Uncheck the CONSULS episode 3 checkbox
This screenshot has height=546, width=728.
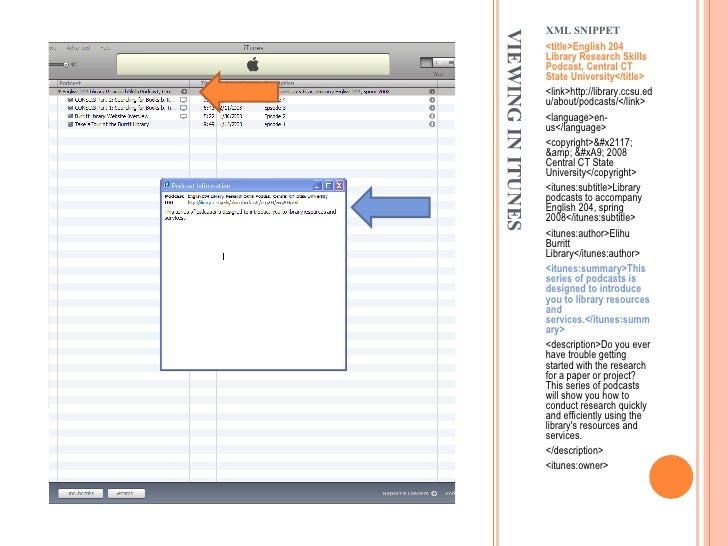click(71, 108)
